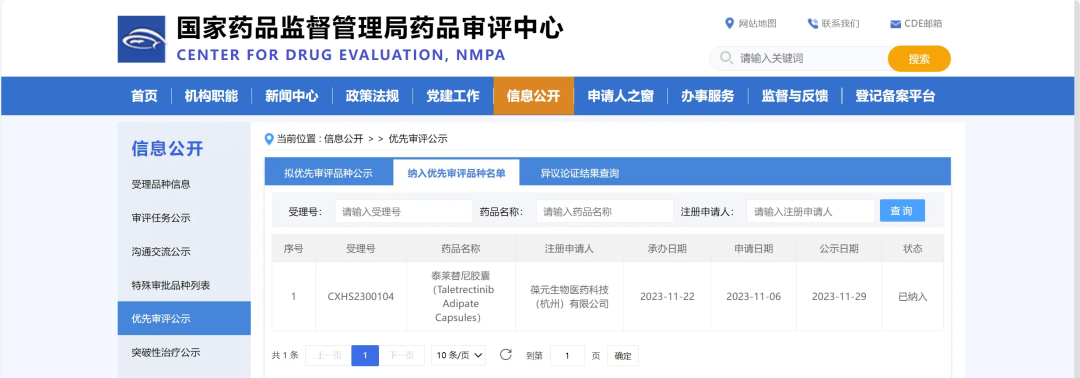
Task: Click the orange 搜索 button
Action: pyautogui.click(x=919, y=59)
